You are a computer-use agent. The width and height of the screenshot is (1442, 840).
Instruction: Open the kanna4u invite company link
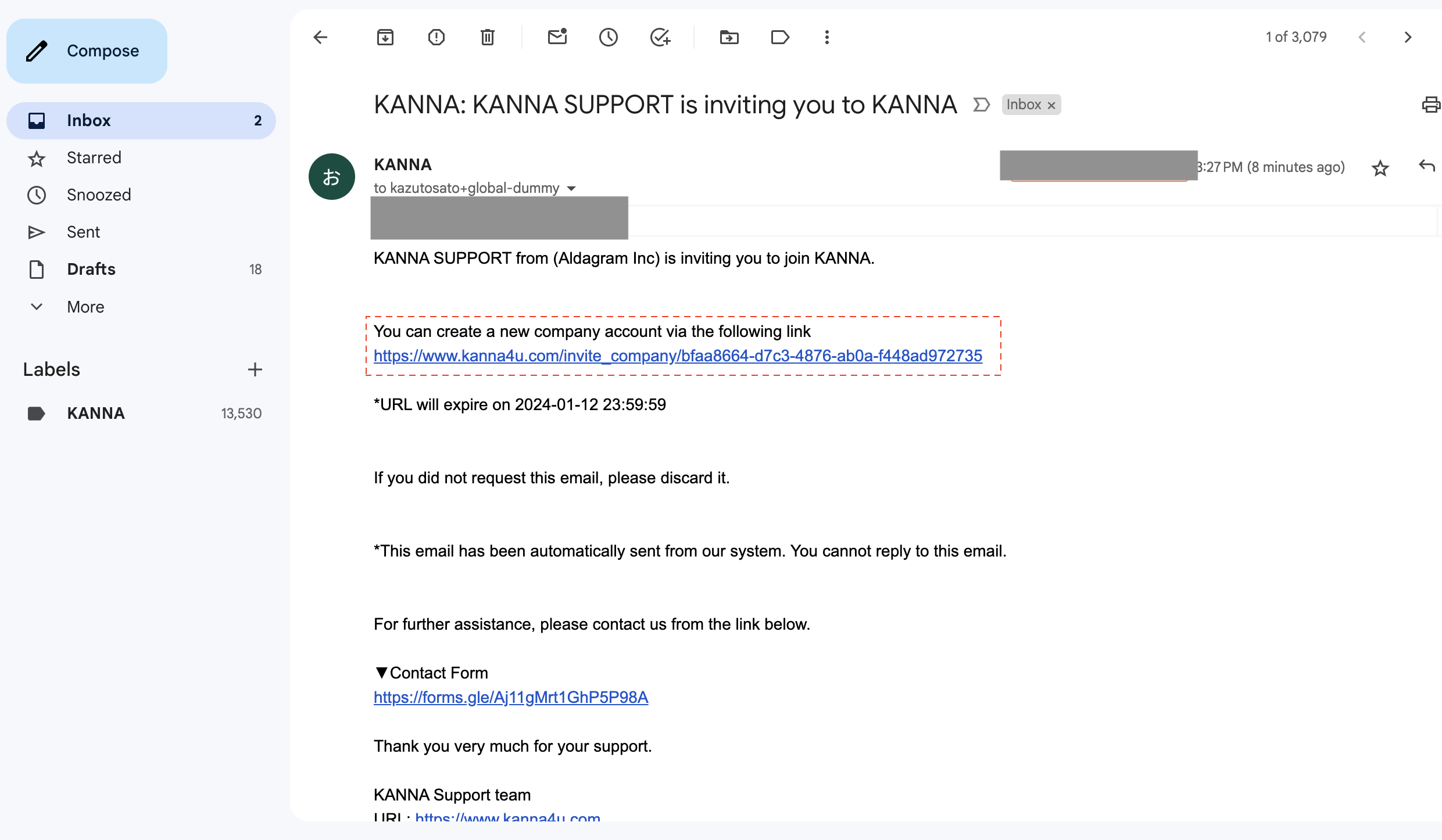678,356
